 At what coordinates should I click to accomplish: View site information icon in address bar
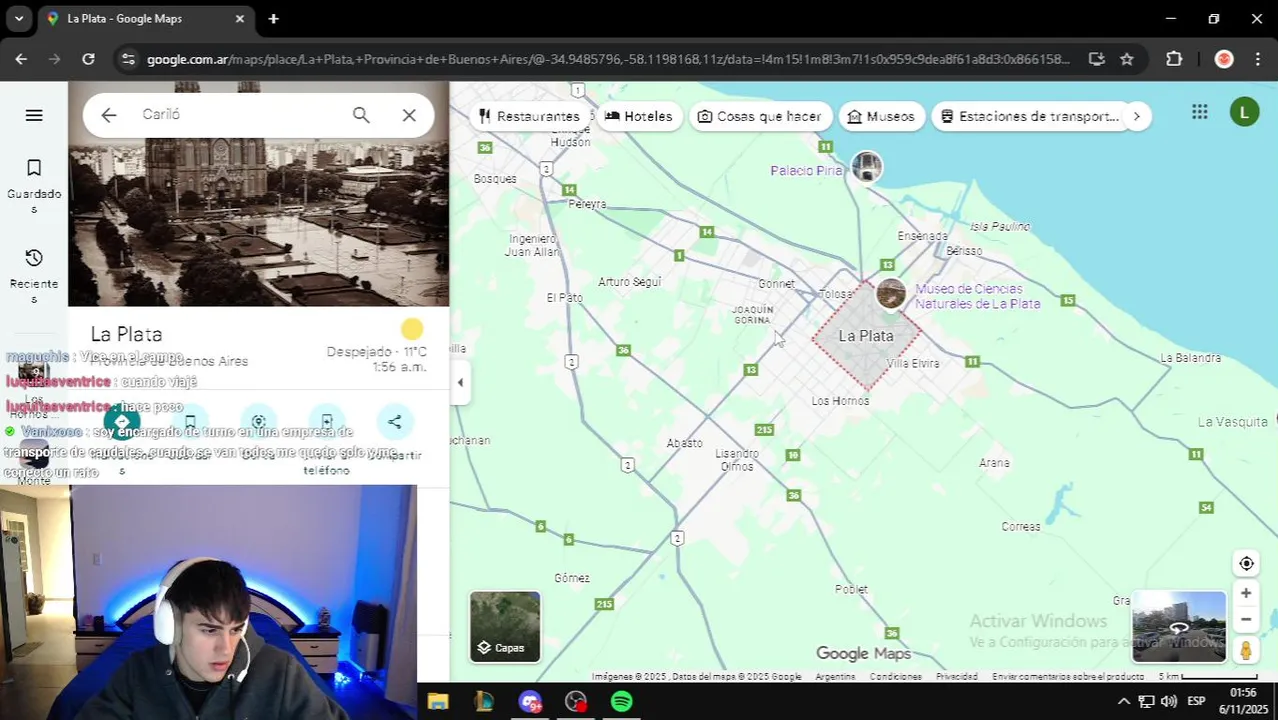128,59
